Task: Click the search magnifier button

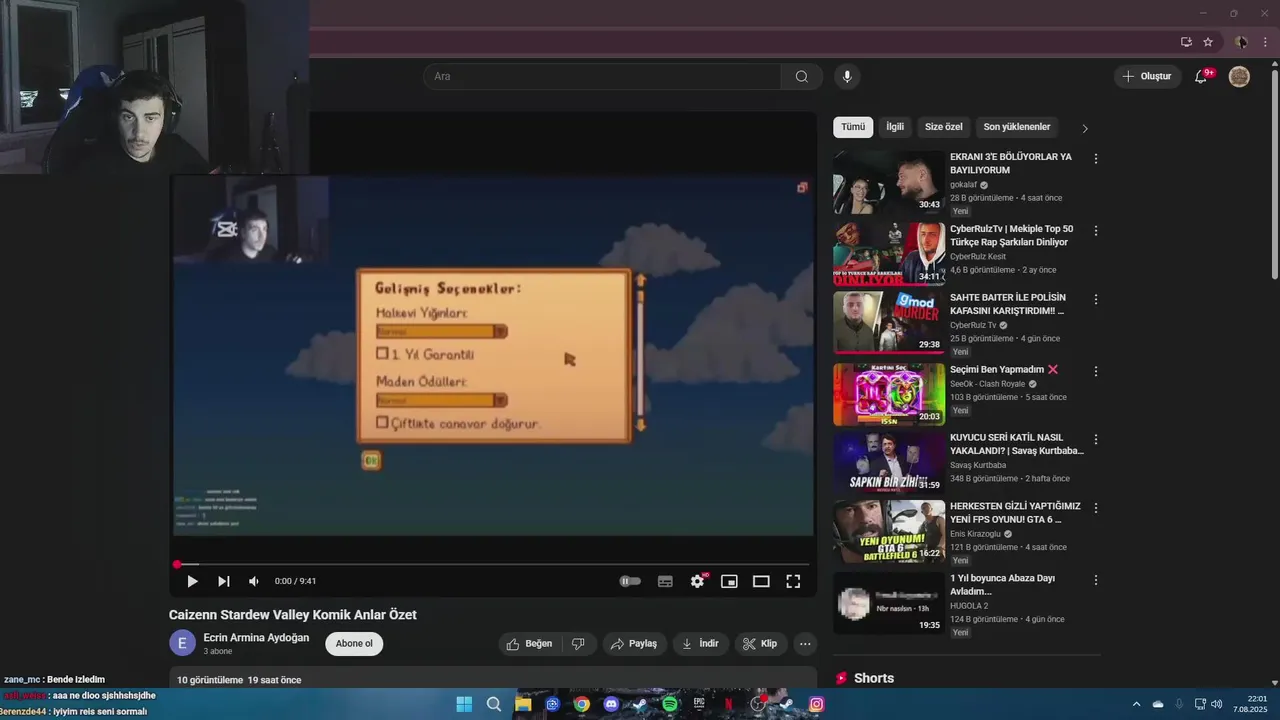Action: click(801, 77)
